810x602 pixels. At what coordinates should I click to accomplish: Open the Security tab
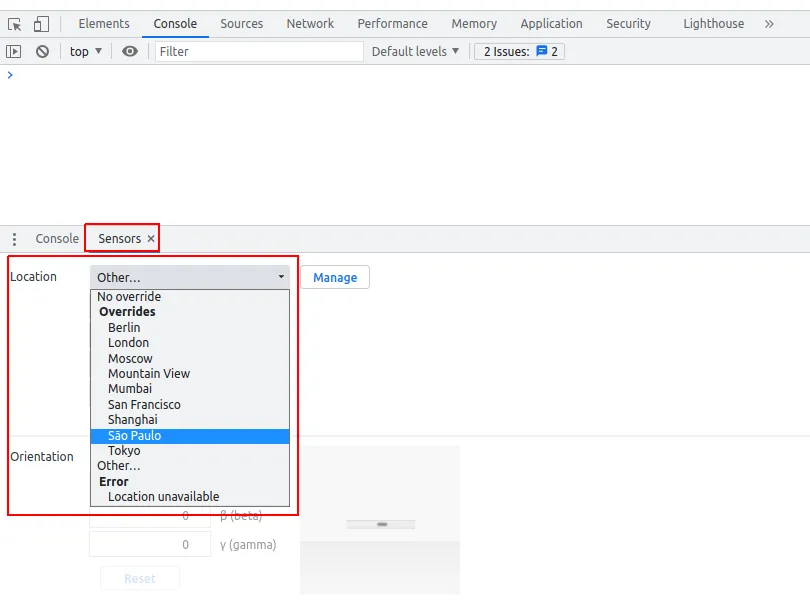coord(628,24)
